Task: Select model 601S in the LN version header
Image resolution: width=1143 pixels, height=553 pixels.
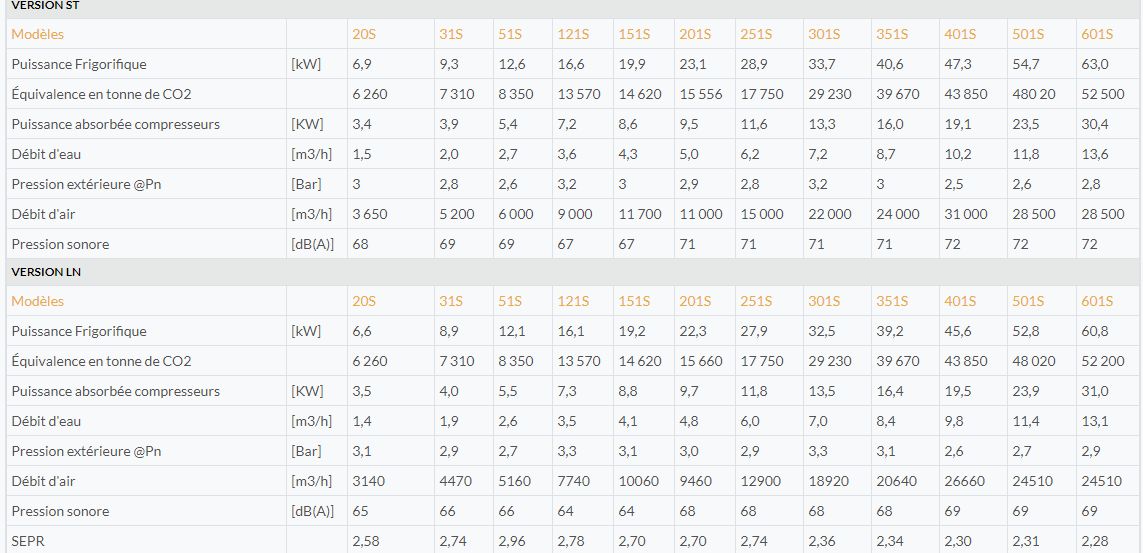Action: (1097, 301)
